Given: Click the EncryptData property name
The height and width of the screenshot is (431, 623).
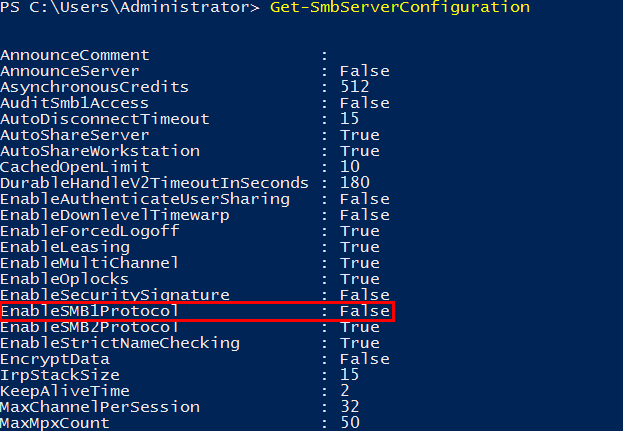Looking at the screenshot, I should click(x=55, y=359).
